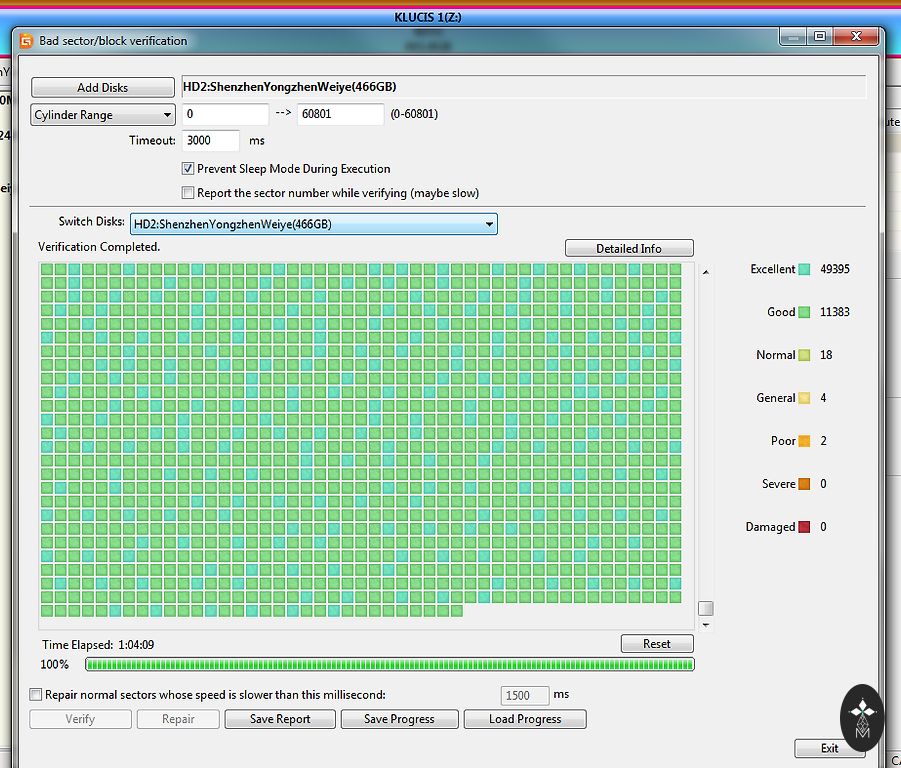Click the scroll up arrow beside block grid
Viewport: 901px width, 768px height.
[706, 272]
